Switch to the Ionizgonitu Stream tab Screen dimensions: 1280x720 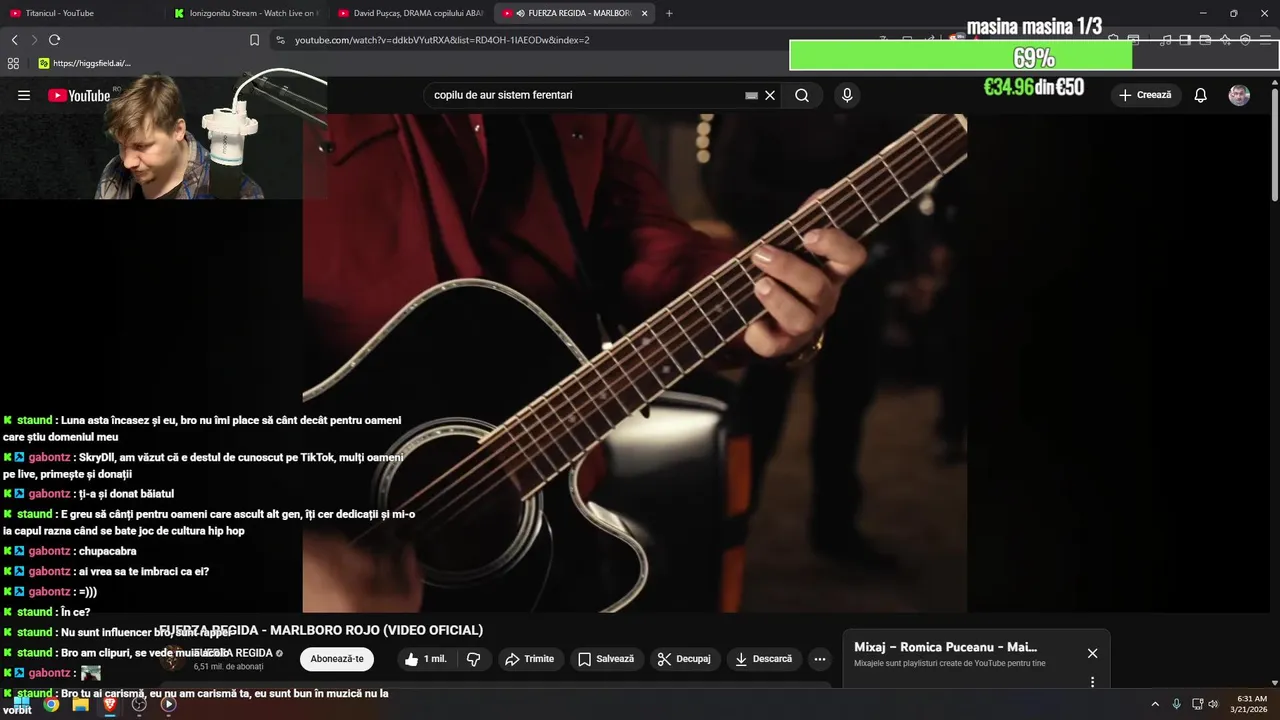tap(245, 13)
